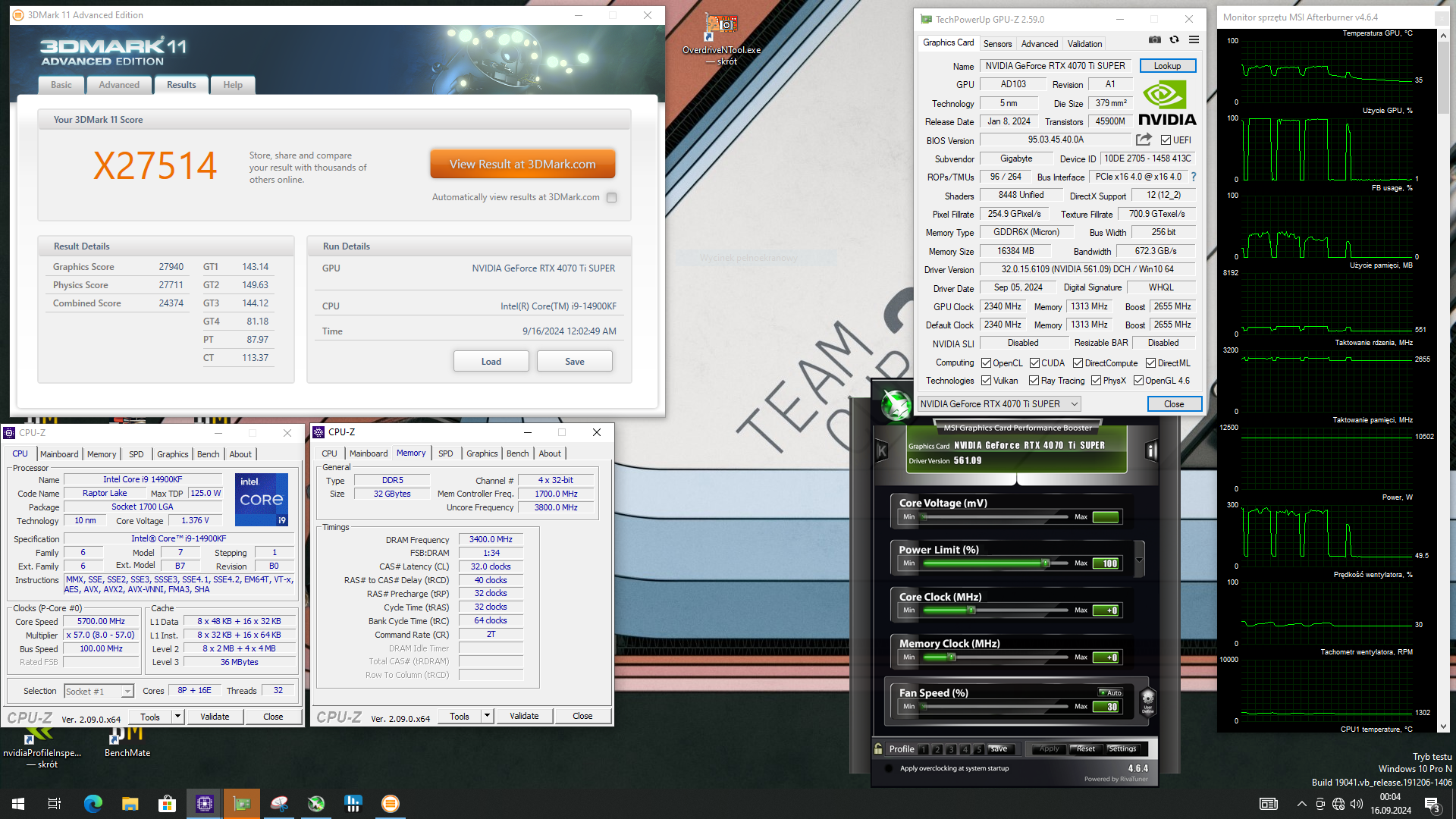Toggle the DirectCompute checkbox

click(x=1078, y=363)
